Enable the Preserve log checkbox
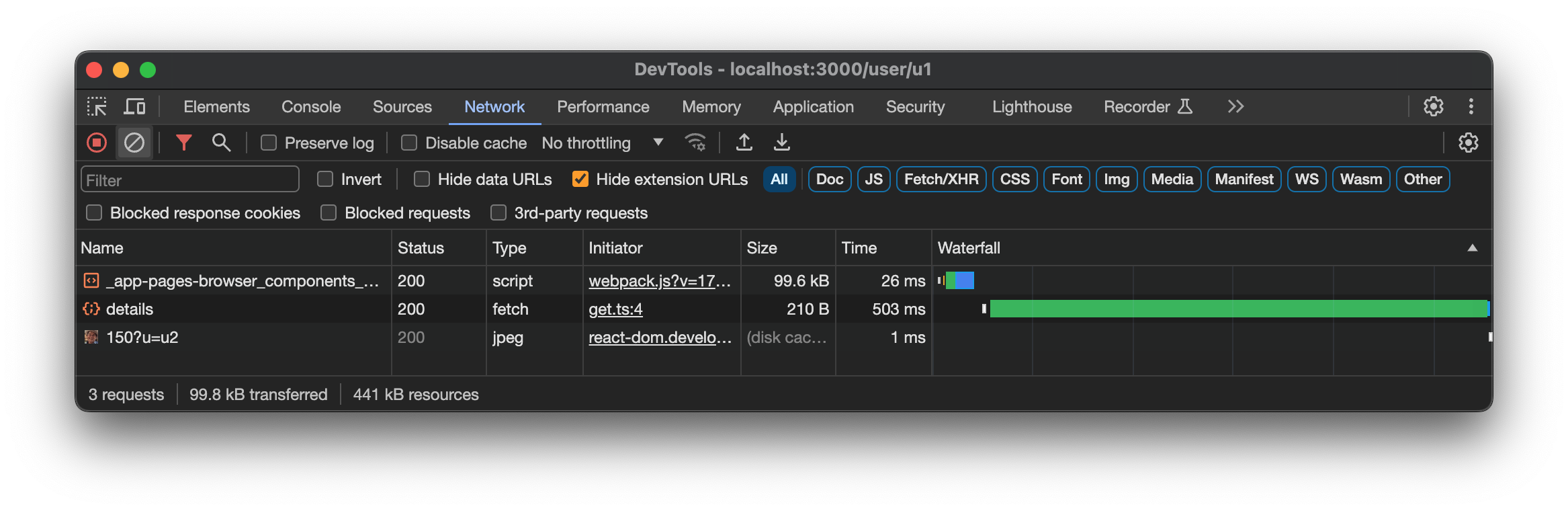This screenshot has width=1568, height=511. tap(269, 143)
